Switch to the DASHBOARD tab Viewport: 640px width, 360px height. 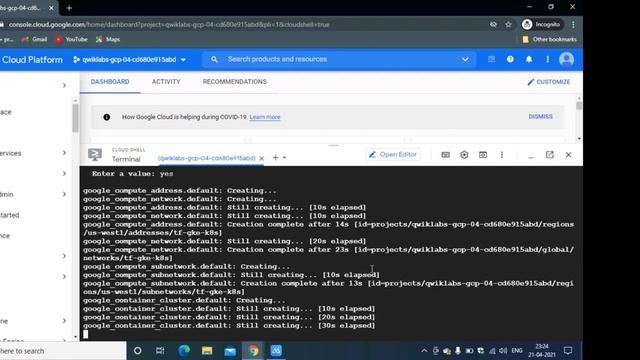110,82
